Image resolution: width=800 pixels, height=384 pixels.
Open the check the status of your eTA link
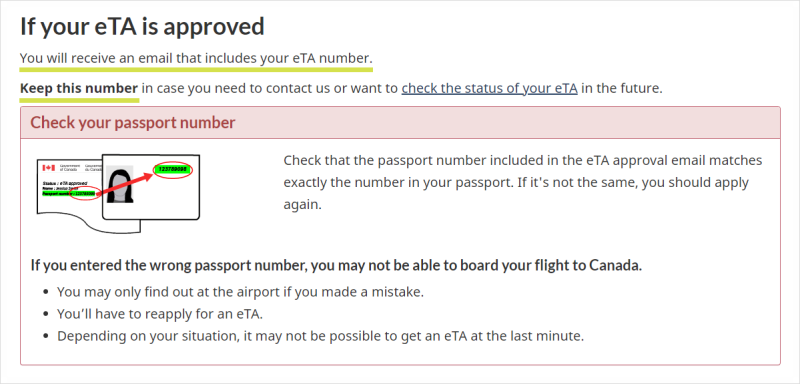489,89
